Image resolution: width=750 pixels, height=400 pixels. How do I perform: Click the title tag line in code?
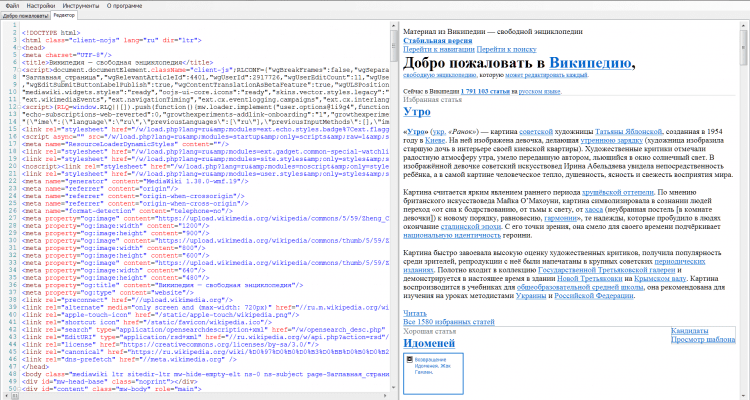click(x=117, y=63)
